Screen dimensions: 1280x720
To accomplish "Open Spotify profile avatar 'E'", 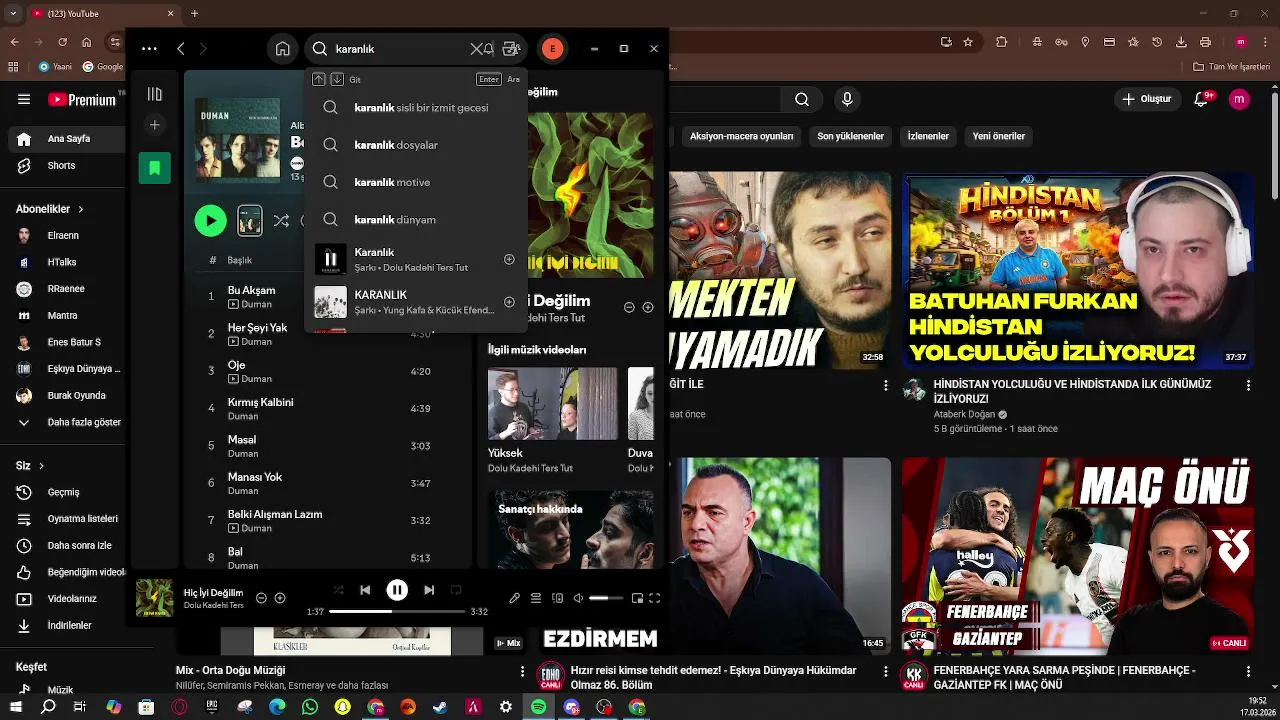I will pyautogui.click(x=552, y=48).
